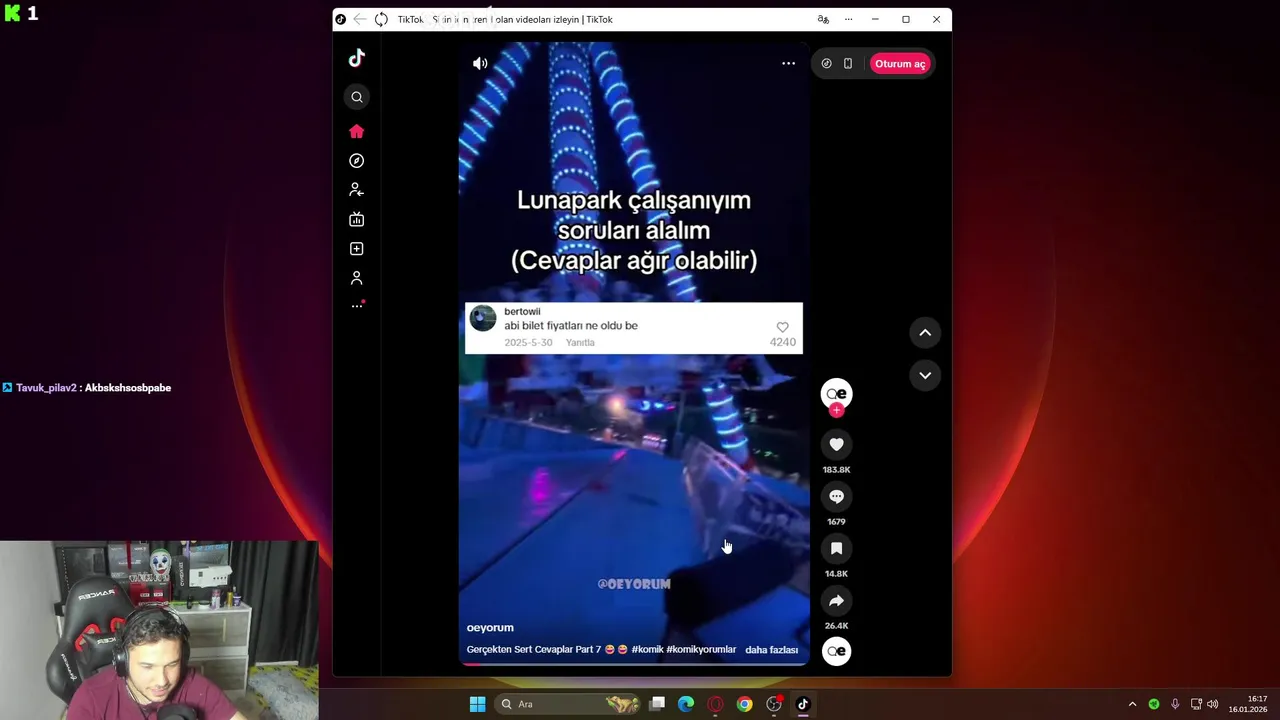Click the 26.4K share count
The image size is (1280, 720).
tap(837, 626)
